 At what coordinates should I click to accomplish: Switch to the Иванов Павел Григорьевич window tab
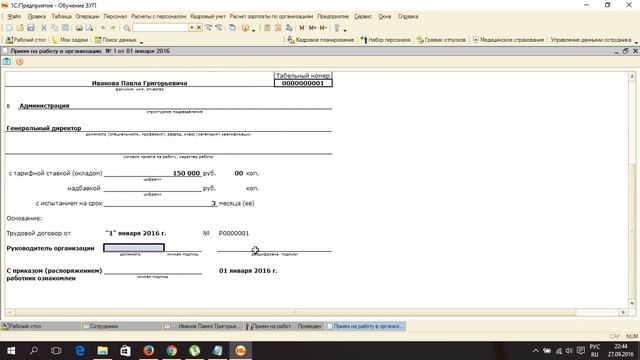[x=203, y=326]
